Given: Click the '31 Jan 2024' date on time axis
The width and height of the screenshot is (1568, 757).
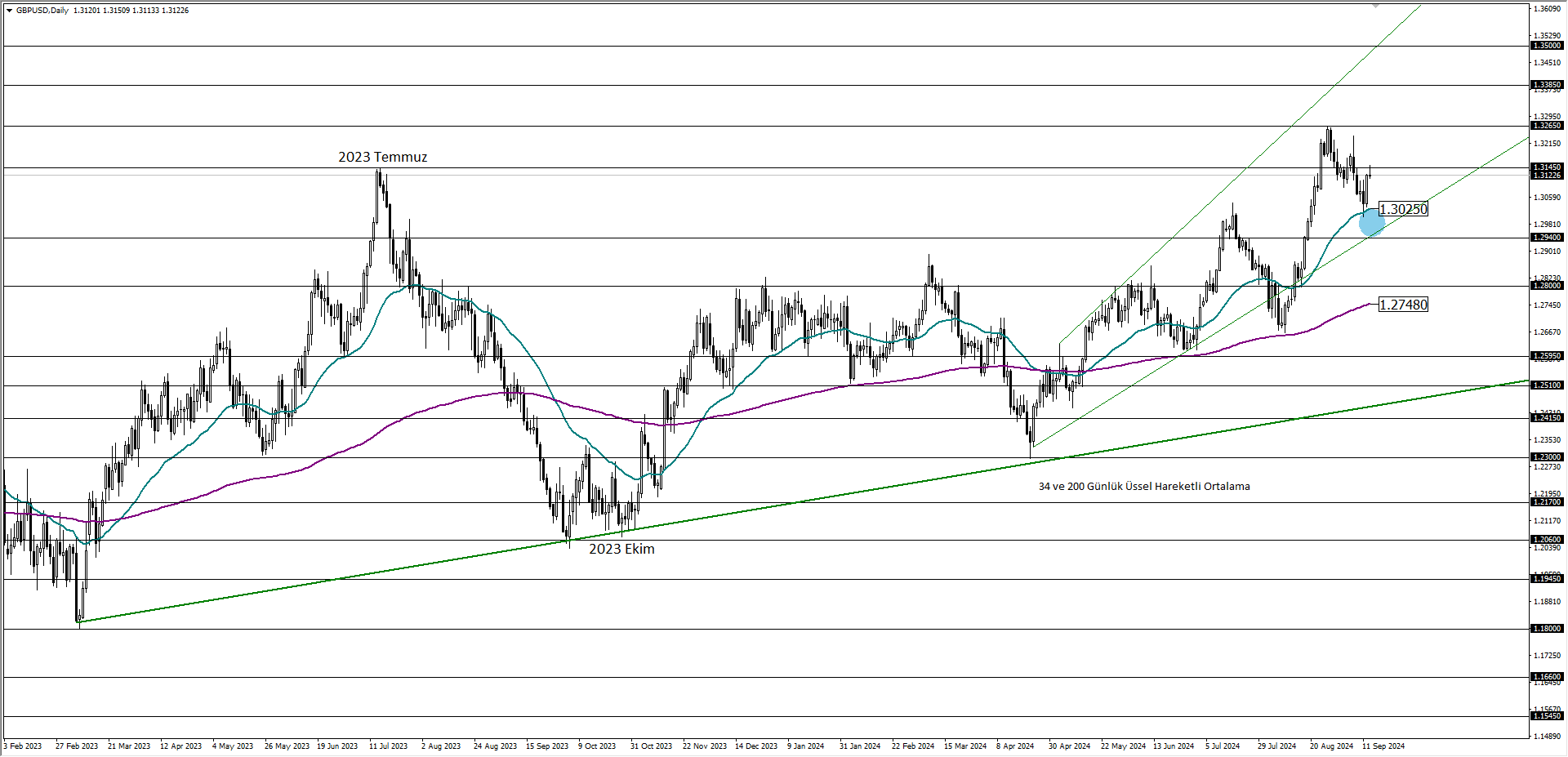Looking at the screenshot, I should 860,746.
